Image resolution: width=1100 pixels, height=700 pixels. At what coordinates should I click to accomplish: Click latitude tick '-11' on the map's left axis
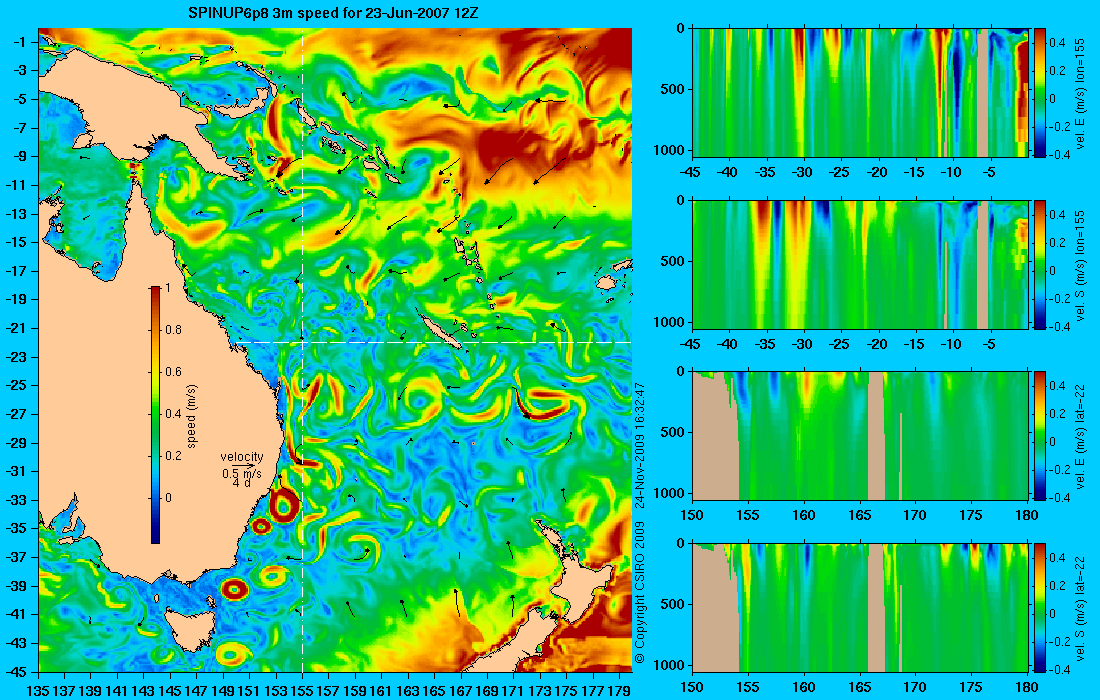point(18,185)
